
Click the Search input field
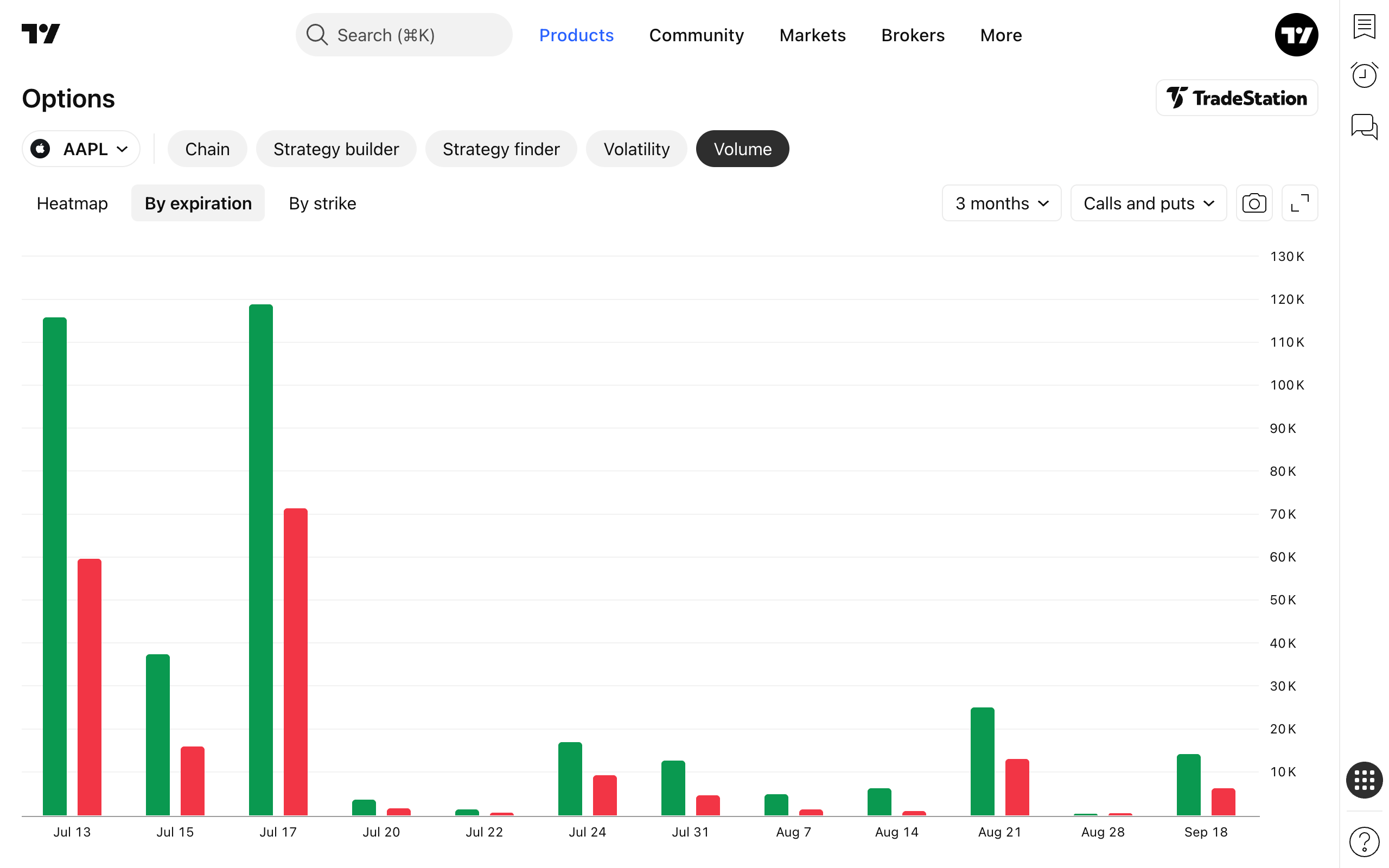[404, 35]
